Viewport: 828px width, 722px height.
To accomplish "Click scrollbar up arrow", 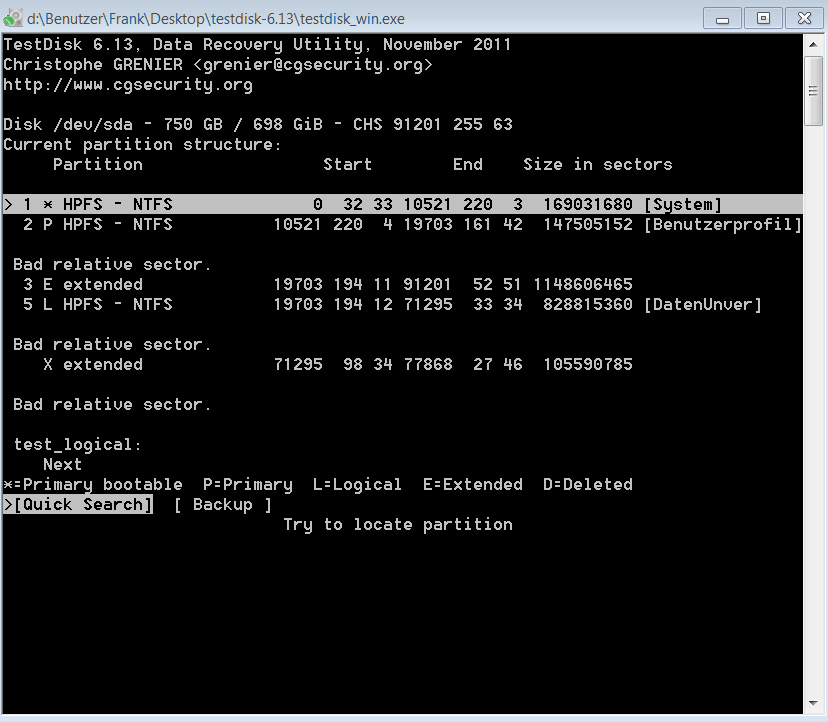I will click(813, 45).
